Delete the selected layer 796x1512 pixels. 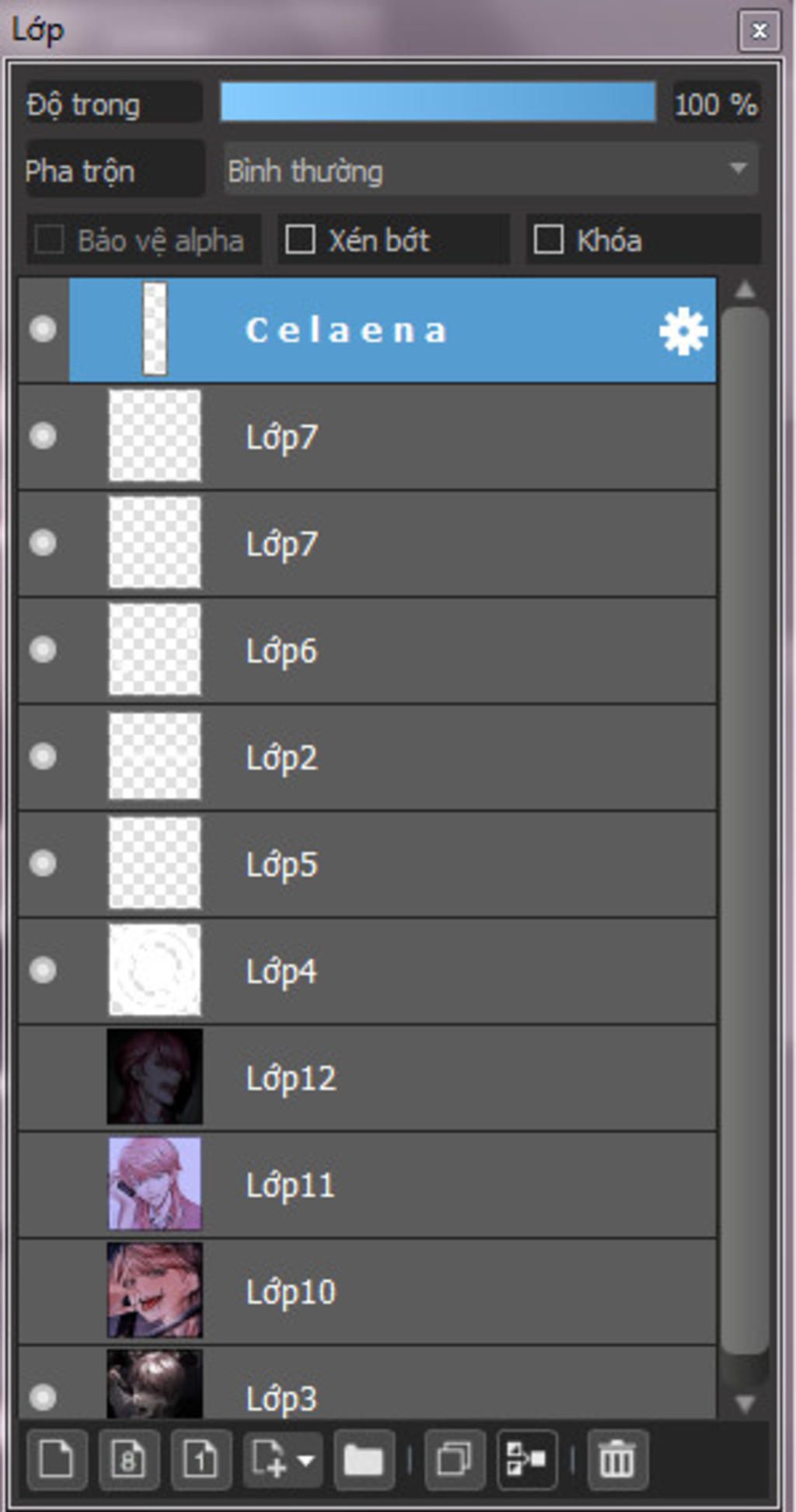click(x=617, y=1459)
